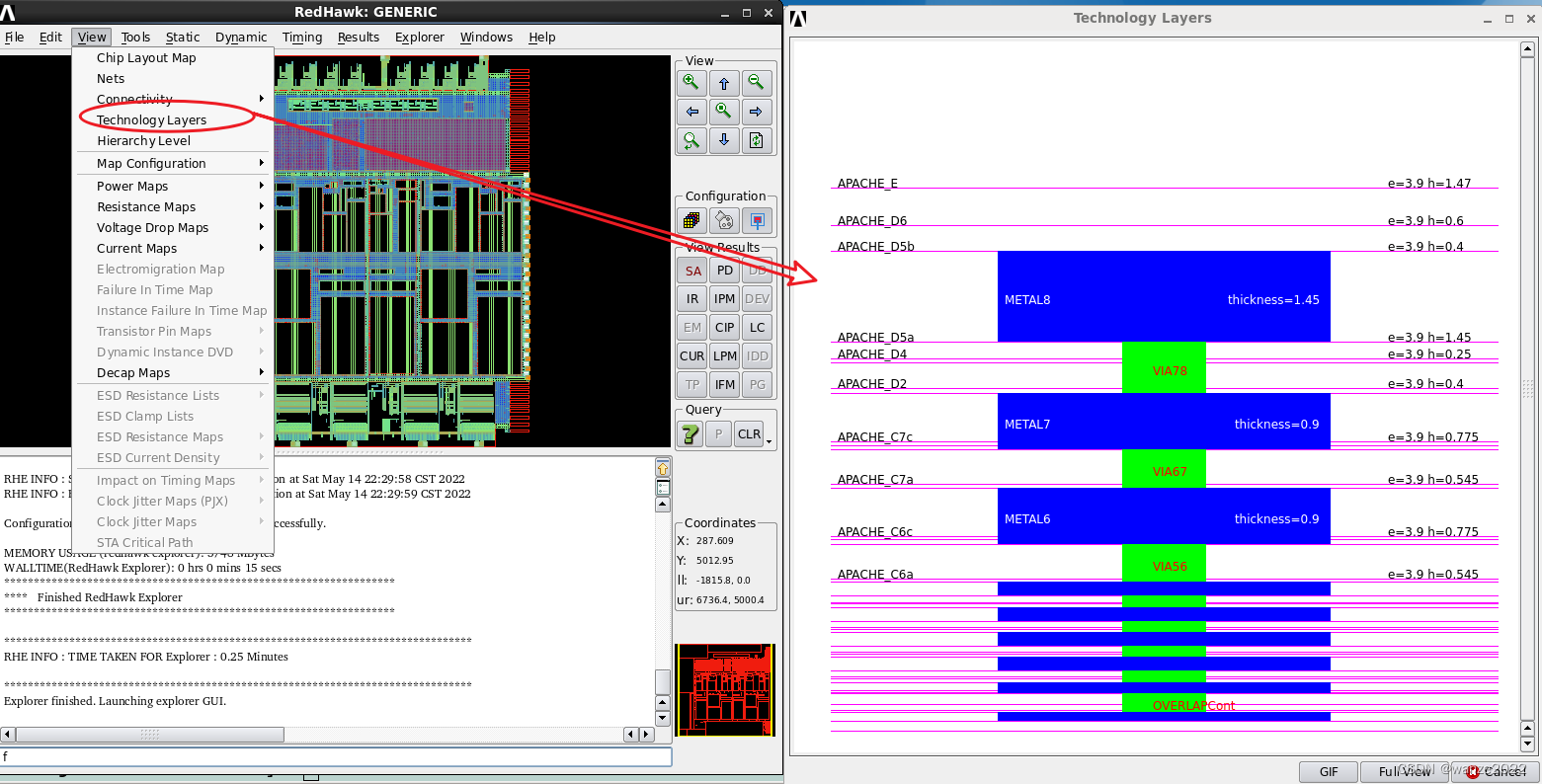1542x784 pixels.
Task: Toggle the IPM view results button
Action: point(725,298)
